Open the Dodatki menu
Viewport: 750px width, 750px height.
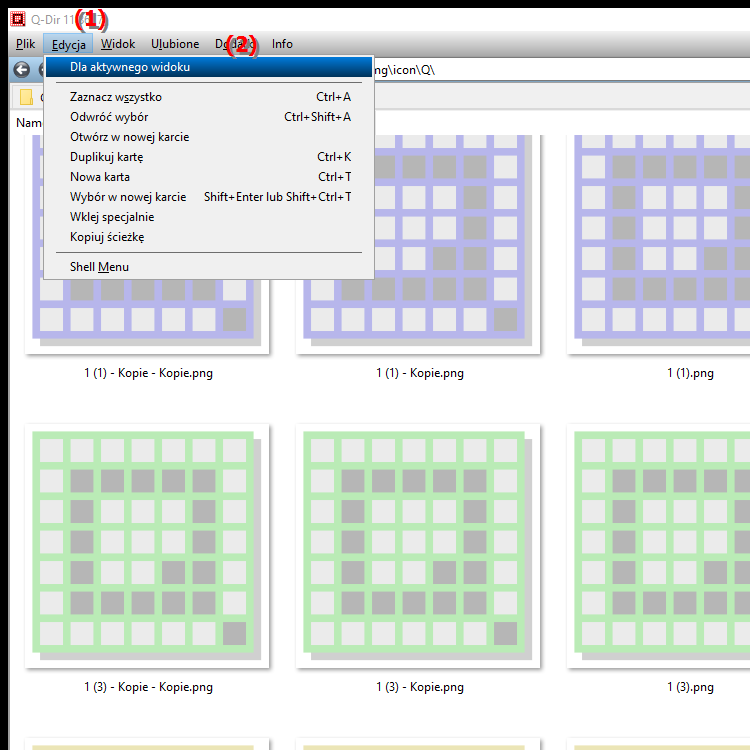234,44
